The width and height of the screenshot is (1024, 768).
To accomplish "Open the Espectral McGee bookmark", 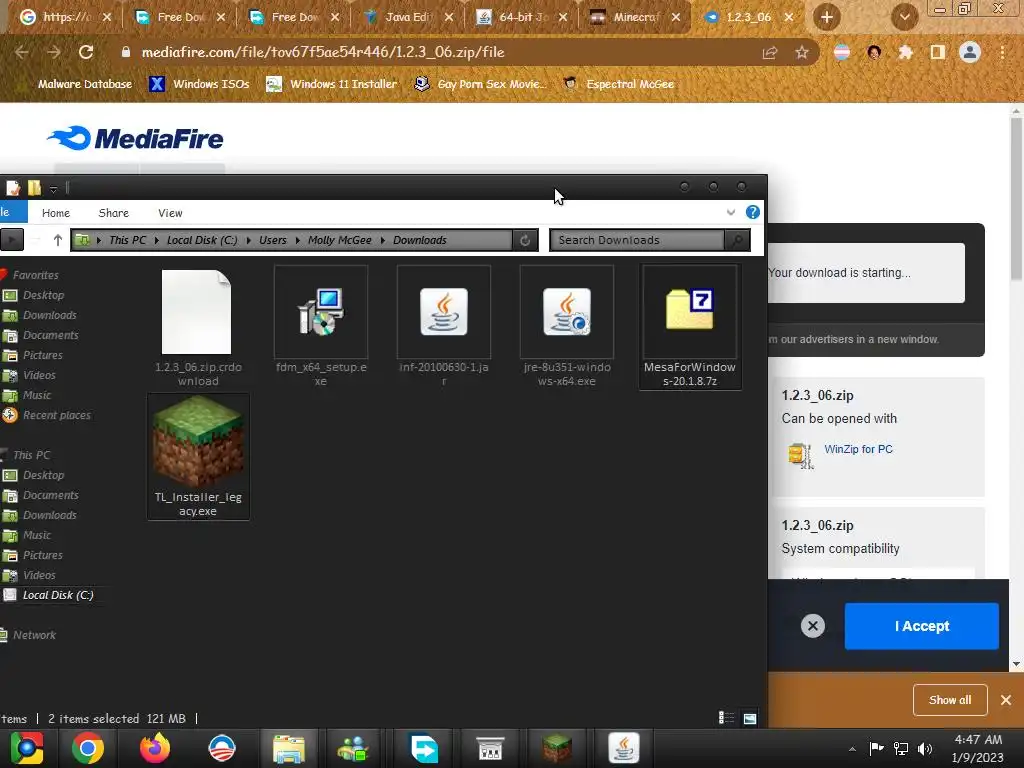I will 618,84.
